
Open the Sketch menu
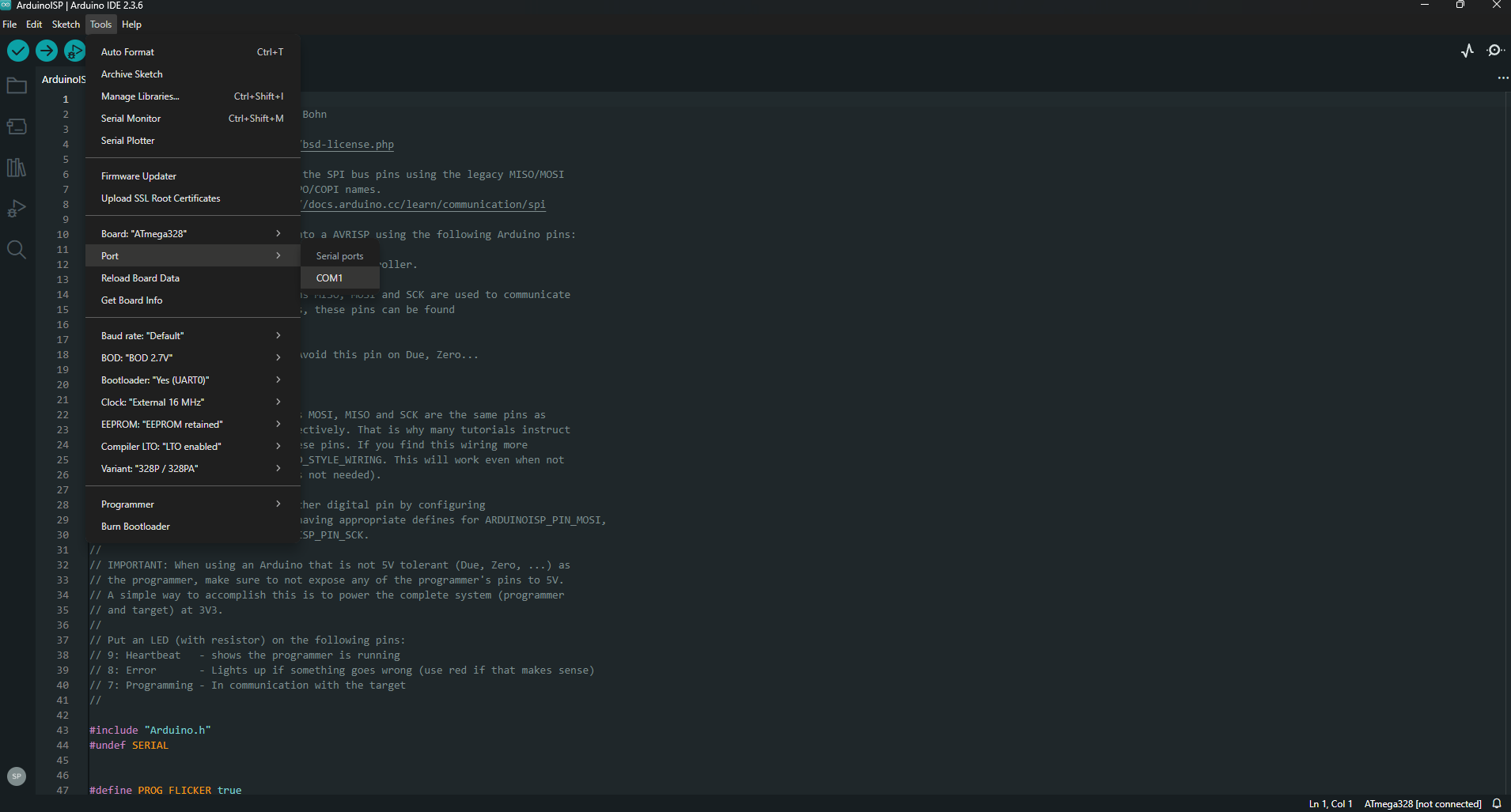point(66,25)
